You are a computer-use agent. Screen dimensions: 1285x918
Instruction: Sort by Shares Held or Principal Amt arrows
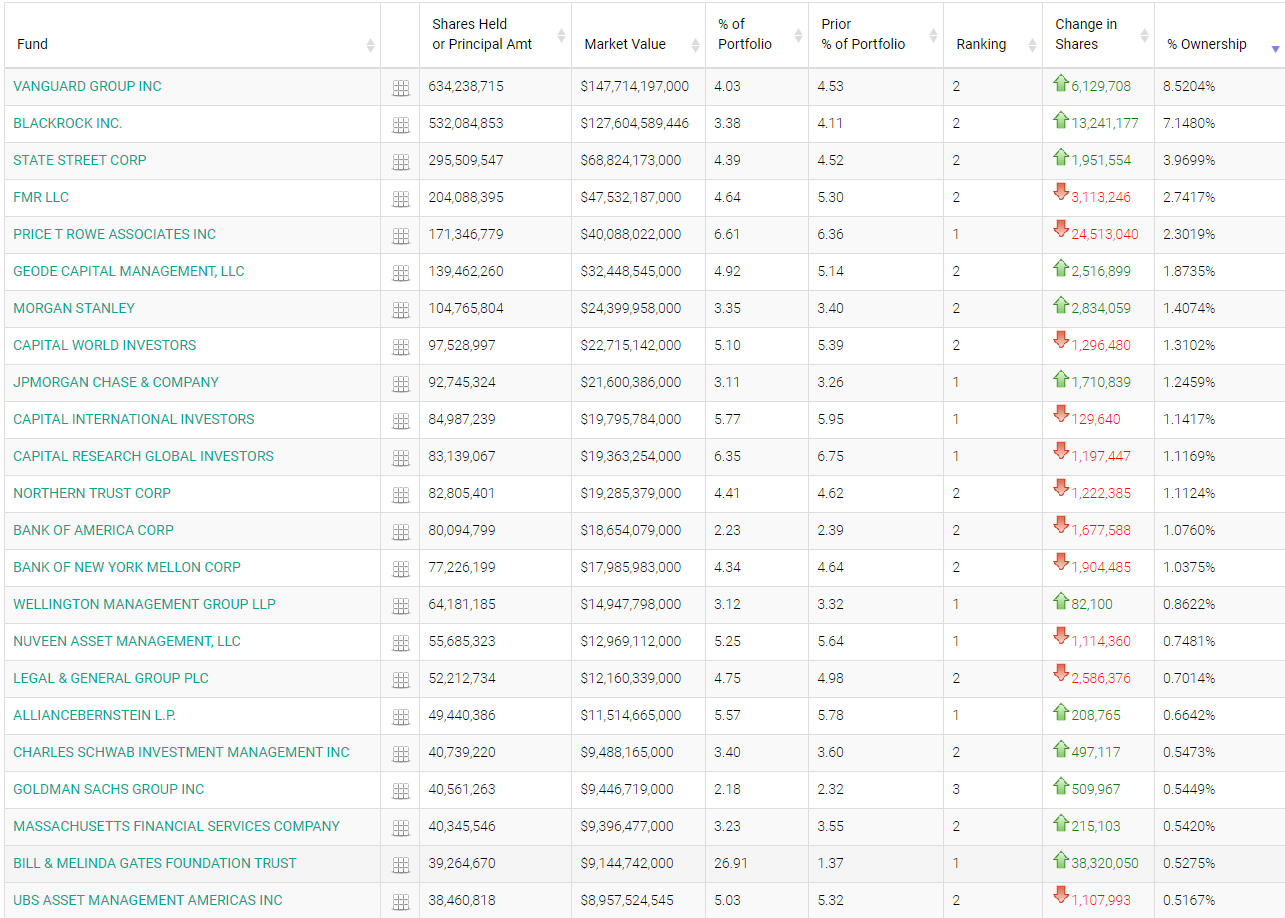[x=562, y=36]
